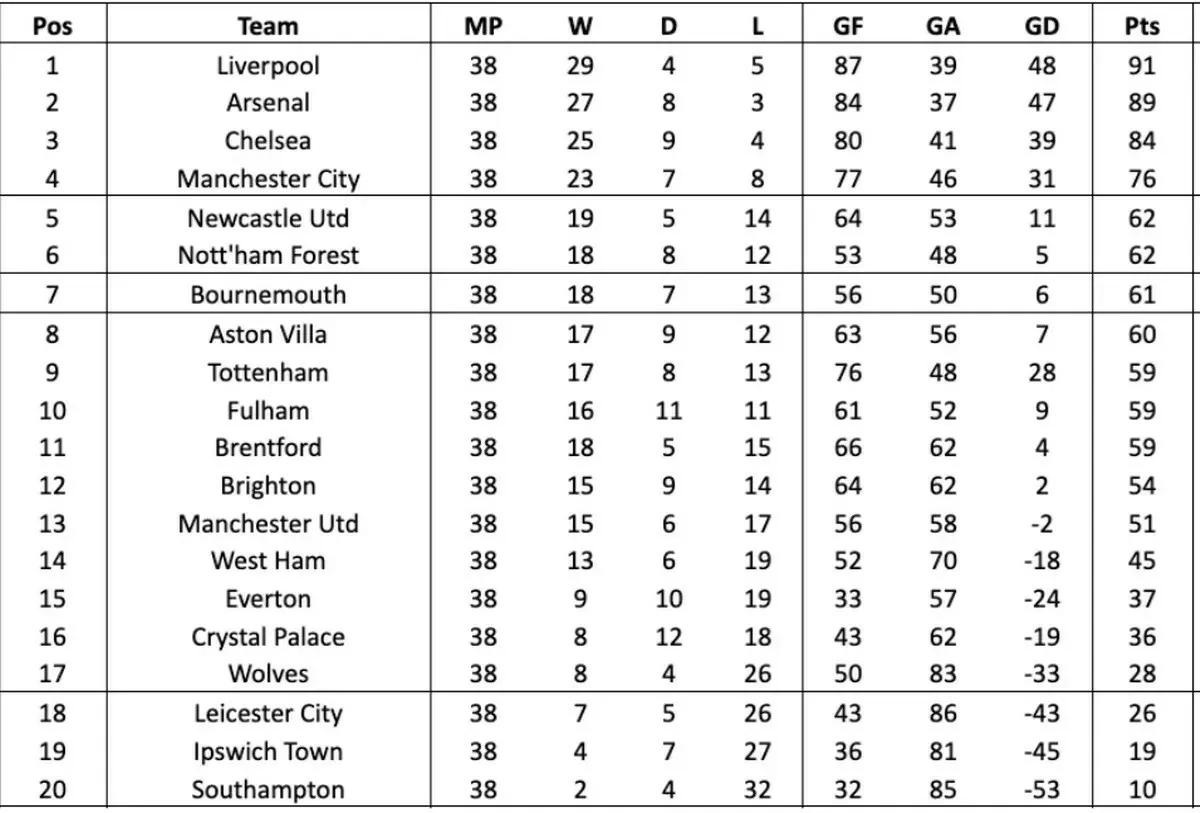The image size is (1200, 813).
Task: Click the Aston Villa cell
Action: (268, 334)
